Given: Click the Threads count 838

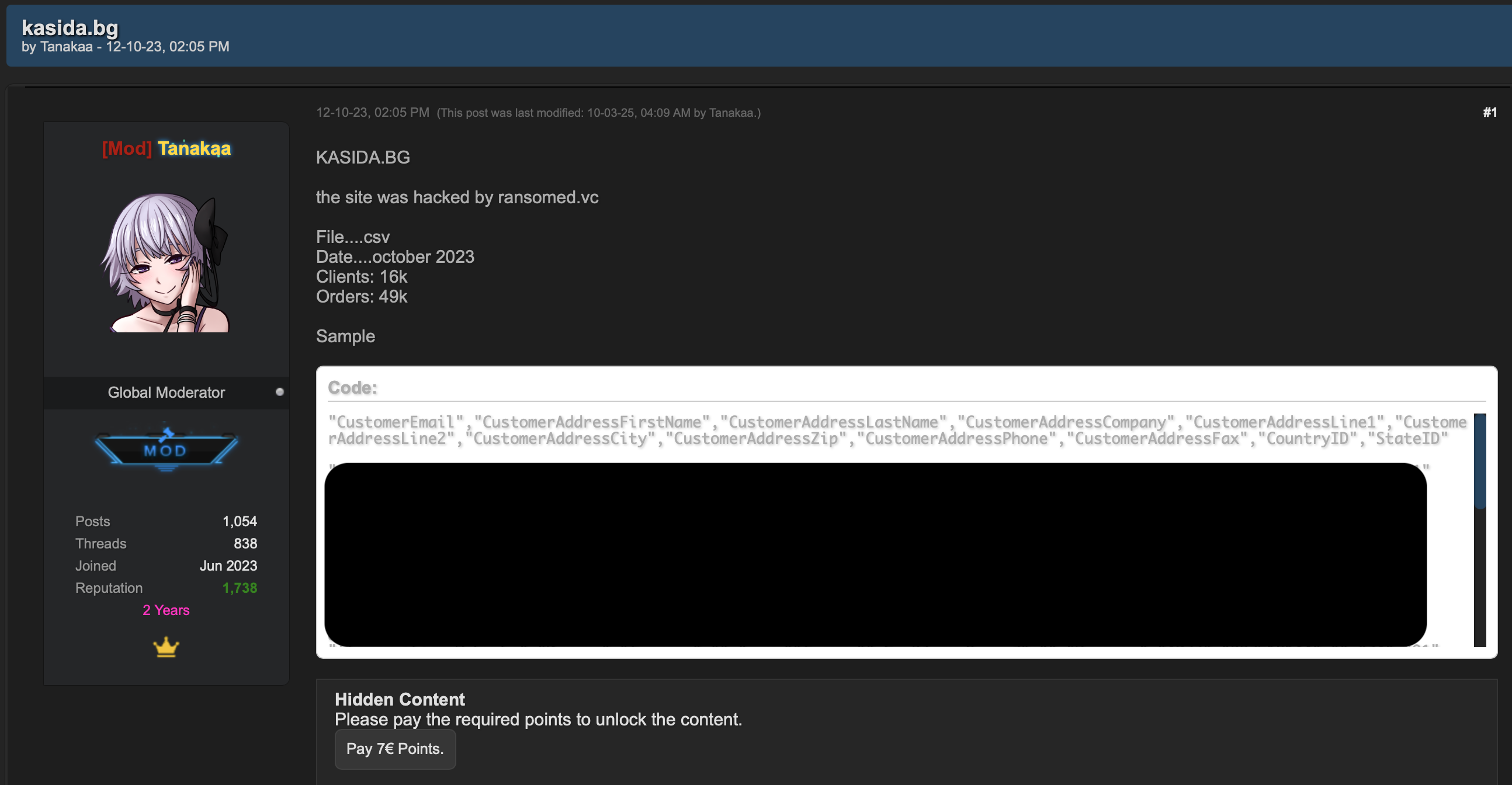Looking at the screenshot, I should coord(245,544).
